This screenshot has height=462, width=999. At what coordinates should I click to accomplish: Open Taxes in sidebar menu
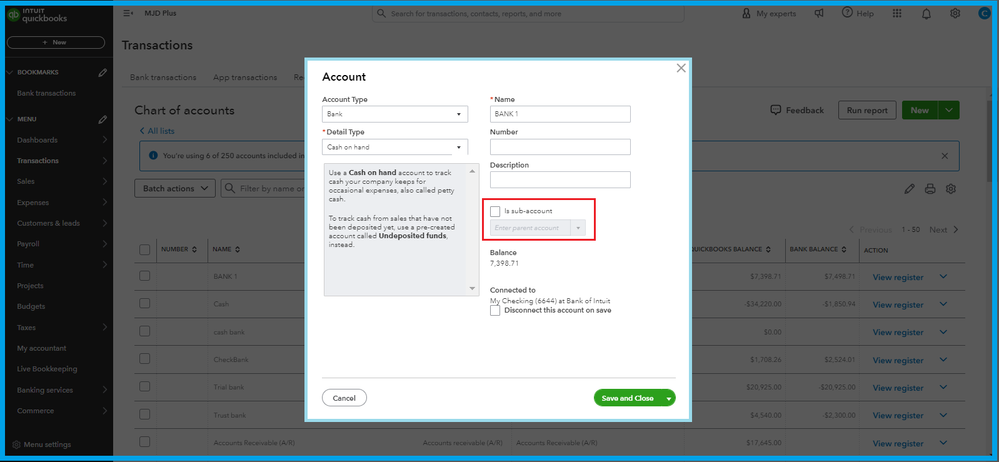(x=26, y=328)
